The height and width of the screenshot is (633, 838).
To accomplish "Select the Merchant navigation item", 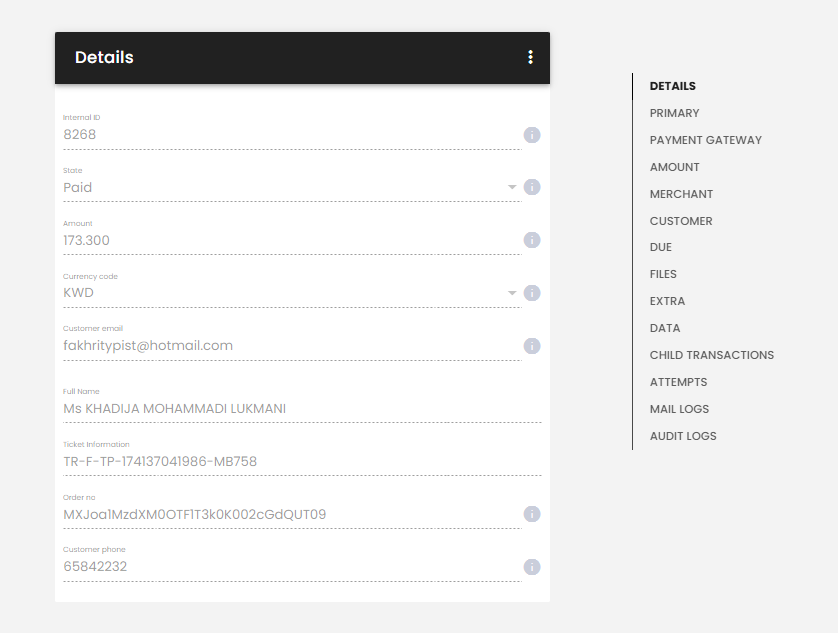I will (681, 194).
